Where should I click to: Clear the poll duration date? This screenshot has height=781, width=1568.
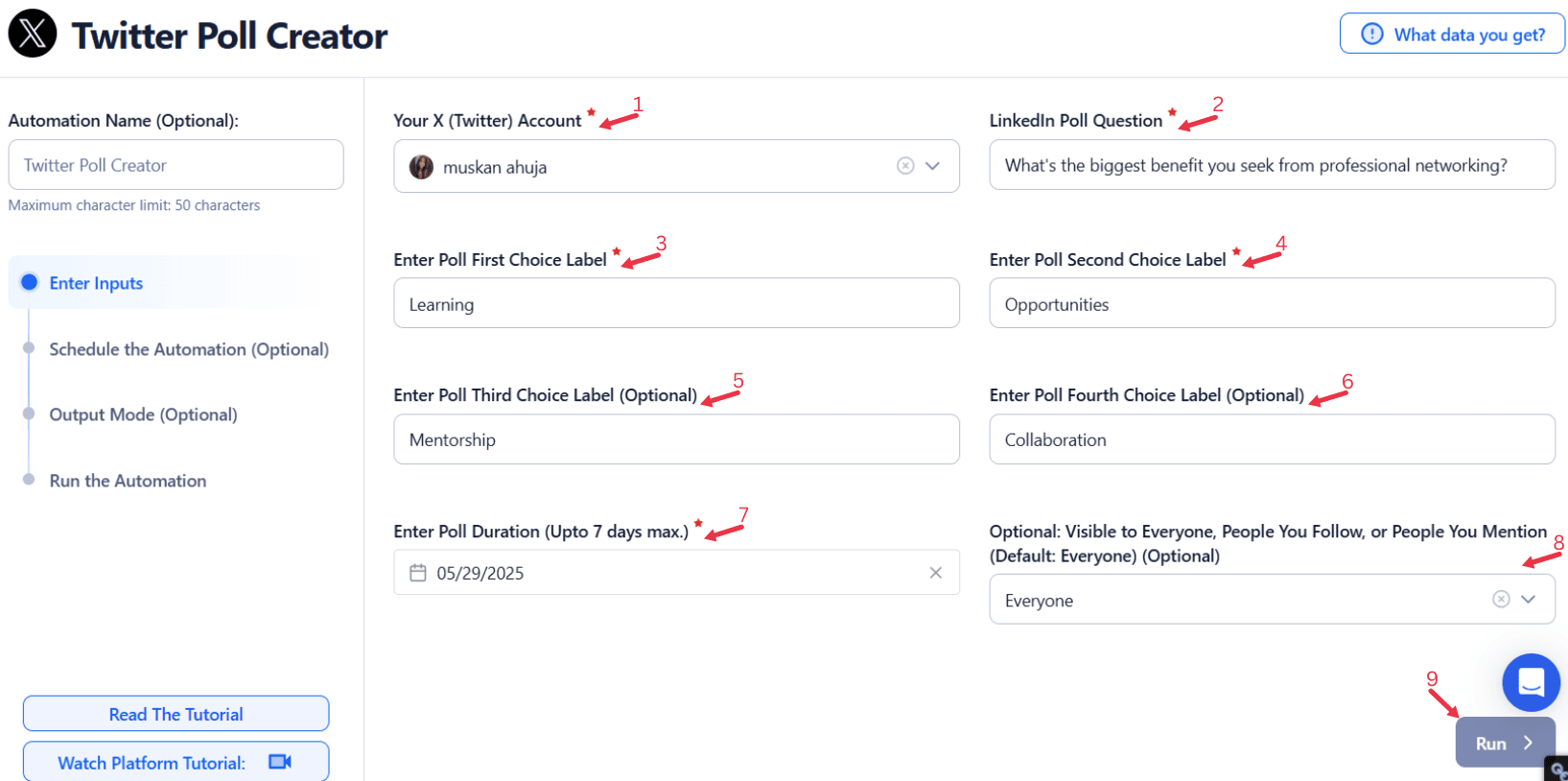pyautogui.click(x=936, y=573)
